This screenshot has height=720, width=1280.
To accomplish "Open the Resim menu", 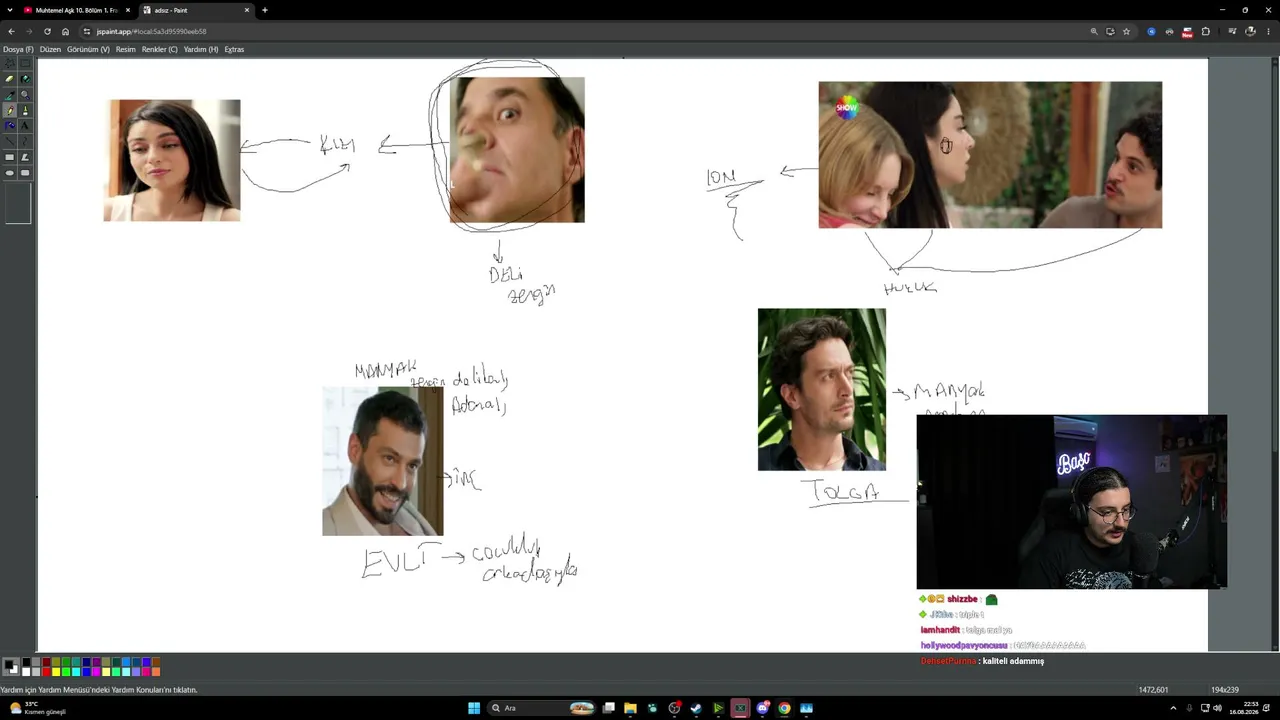I will (125, 49).
